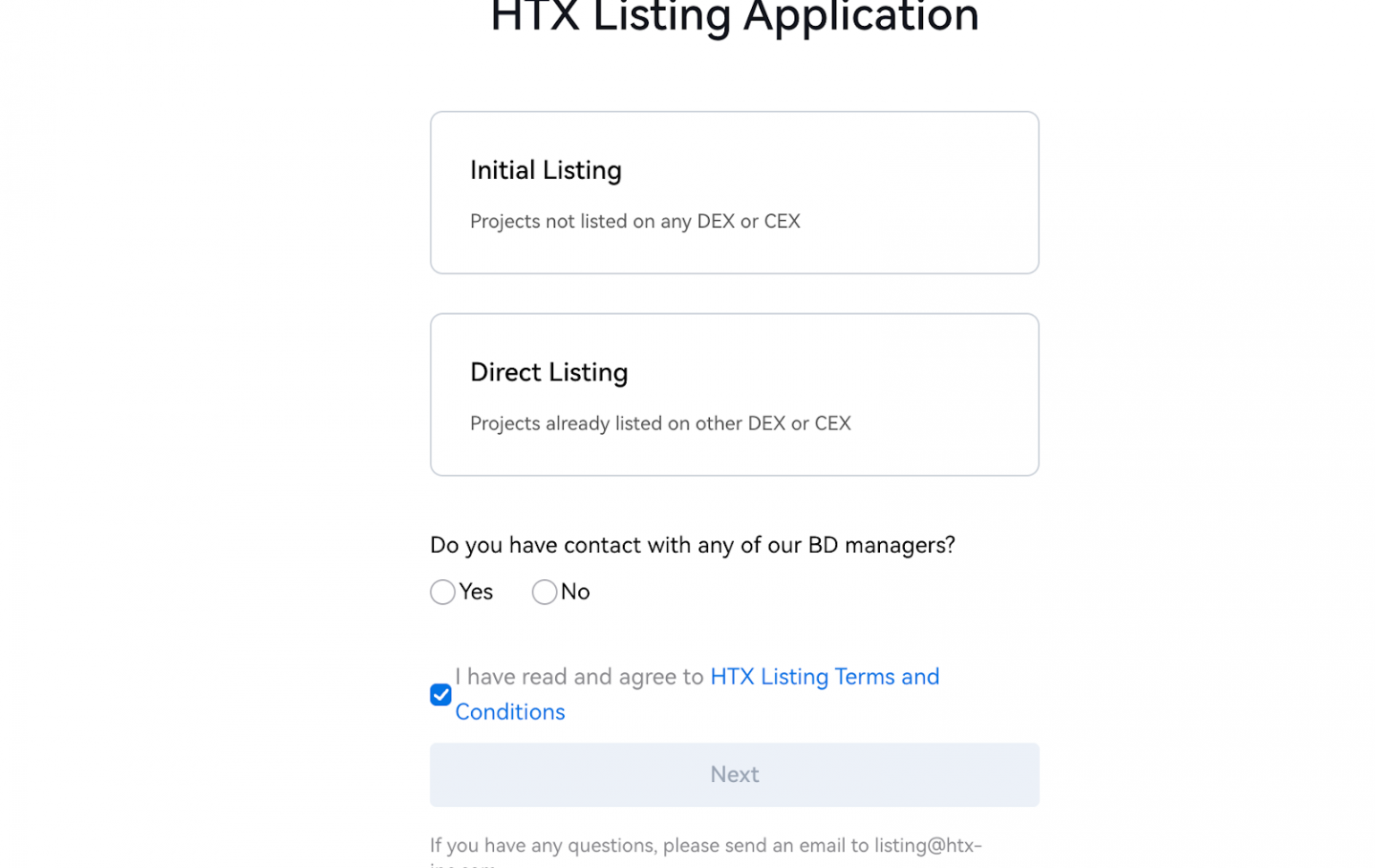Click the questions email help text

pos(705,845)
